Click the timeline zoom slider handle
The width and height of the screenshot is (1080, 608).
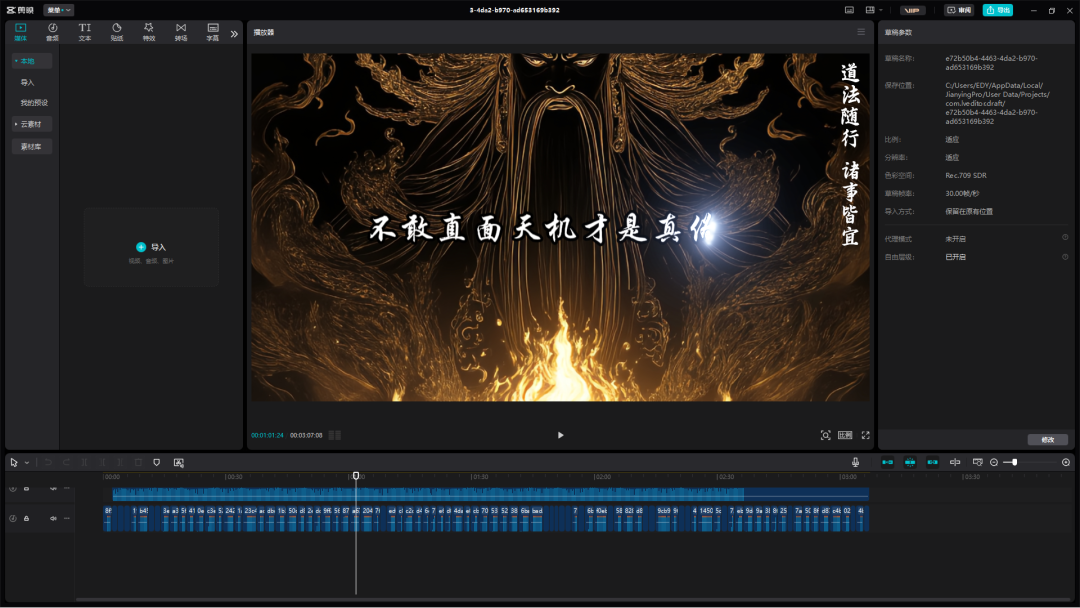pyautogui.click(x=1015, y=463)
